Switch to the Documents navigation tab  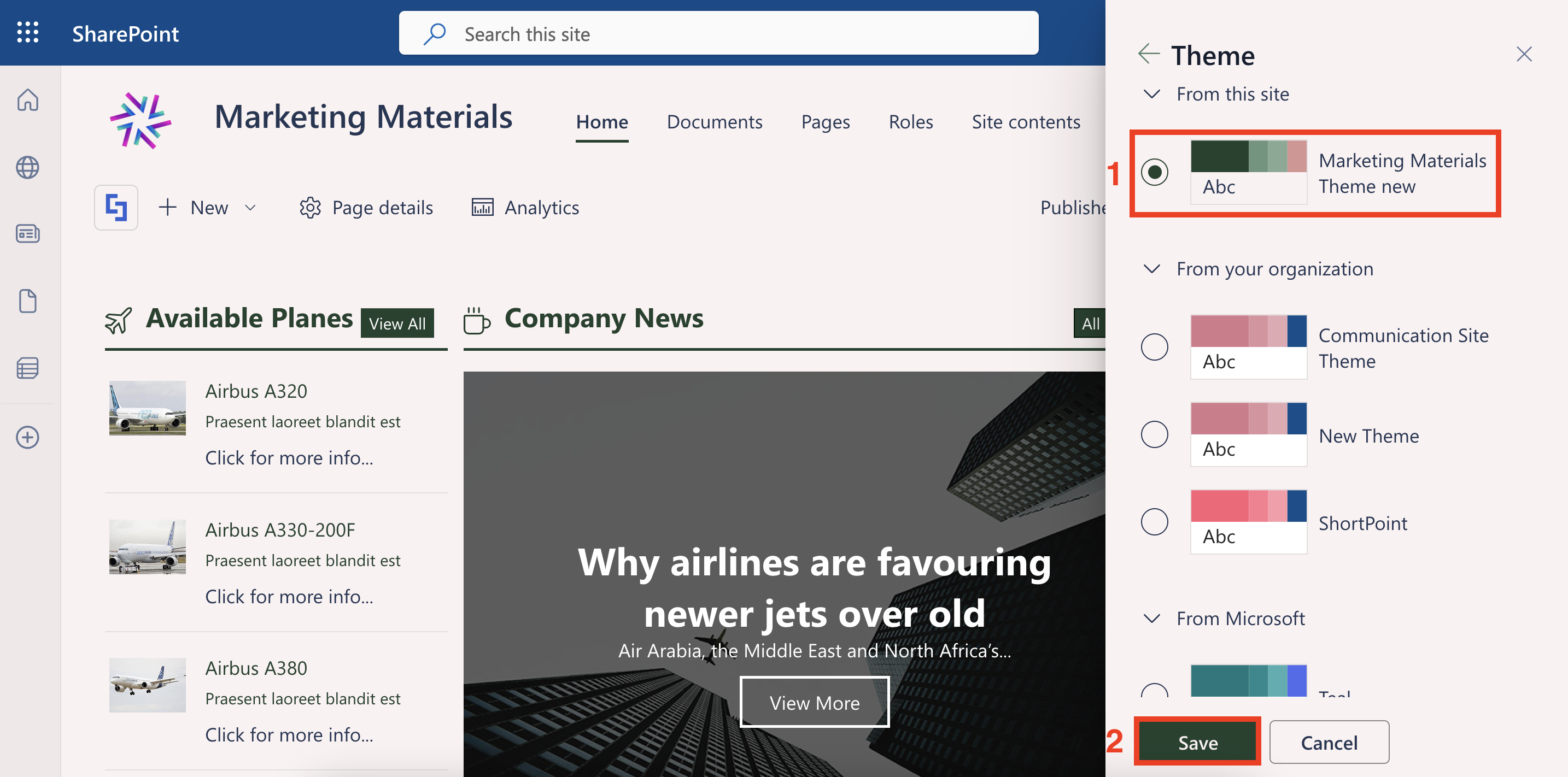(x=714, y=122)
